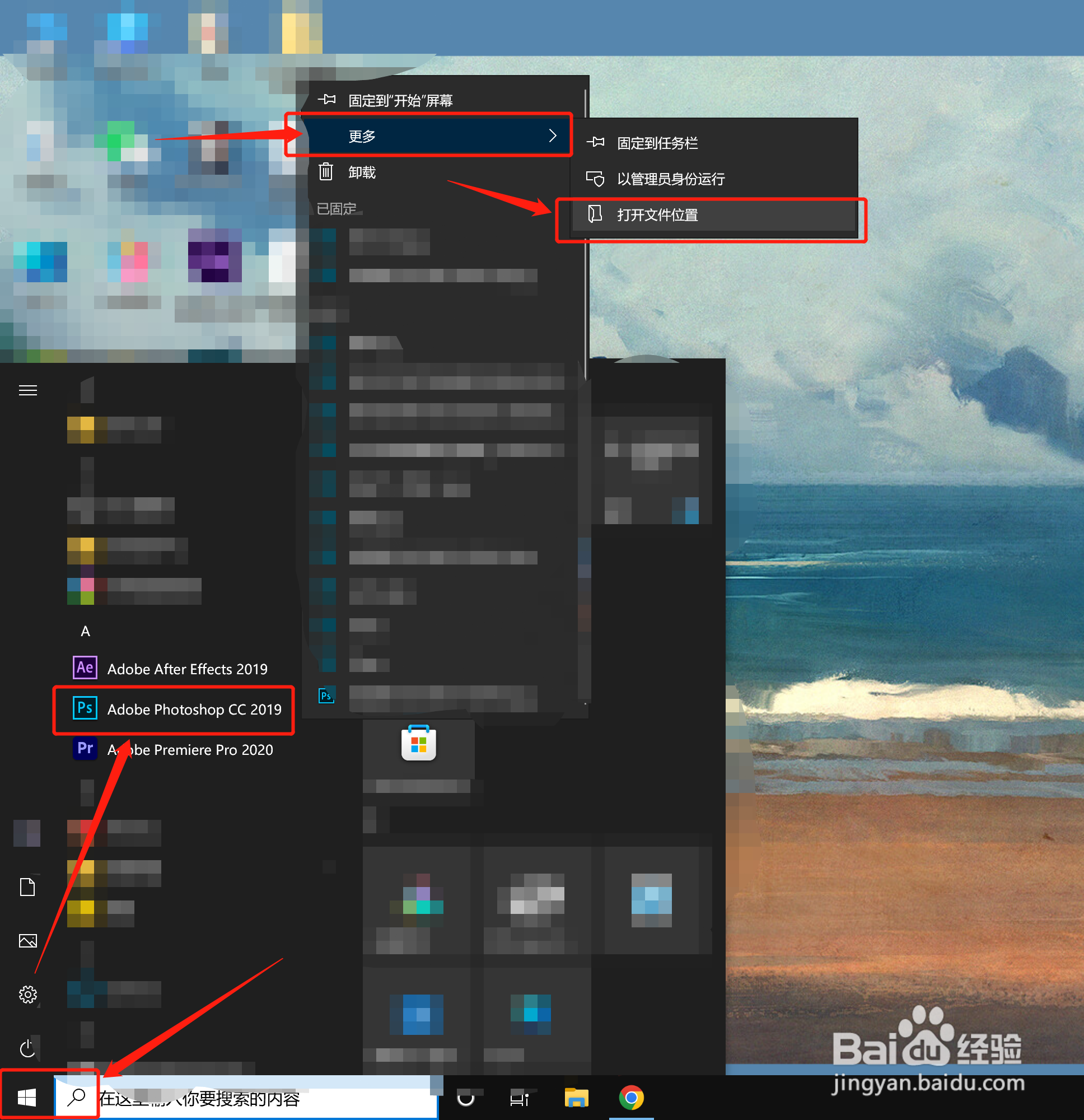1084x1120 pixels.
Task: Focus the taskbar search text box
Action: click(247, 1098)
